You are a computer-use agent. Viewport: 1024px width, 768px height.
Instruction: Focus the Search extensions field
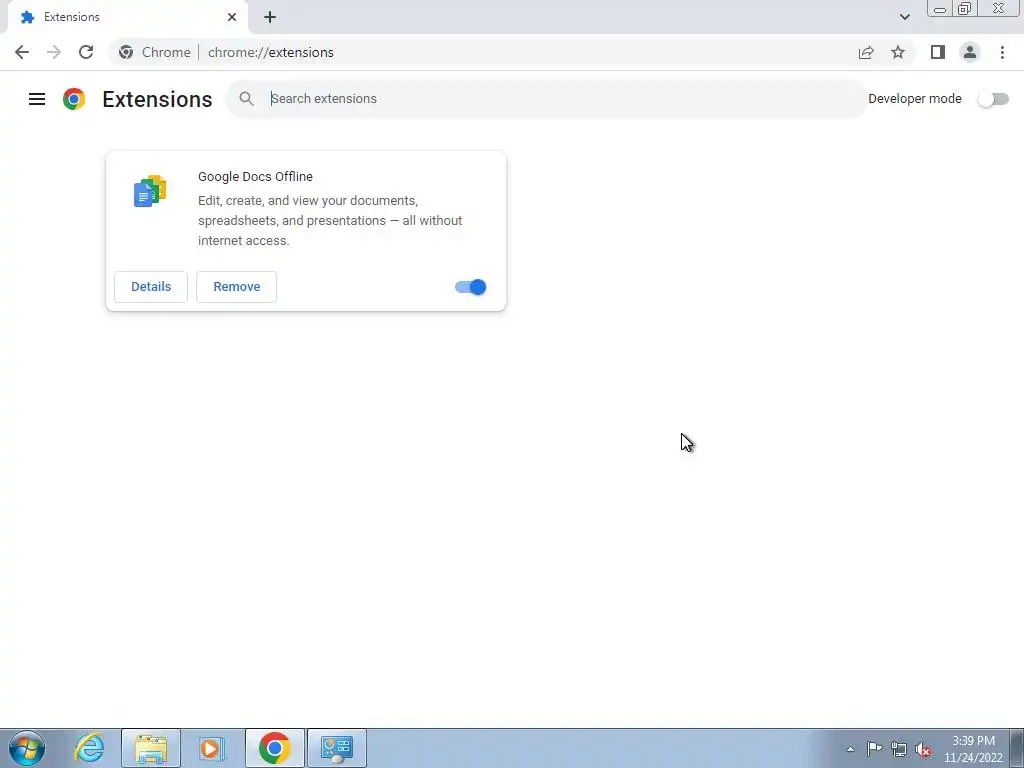pyautogui.click(x=545, y=99)
